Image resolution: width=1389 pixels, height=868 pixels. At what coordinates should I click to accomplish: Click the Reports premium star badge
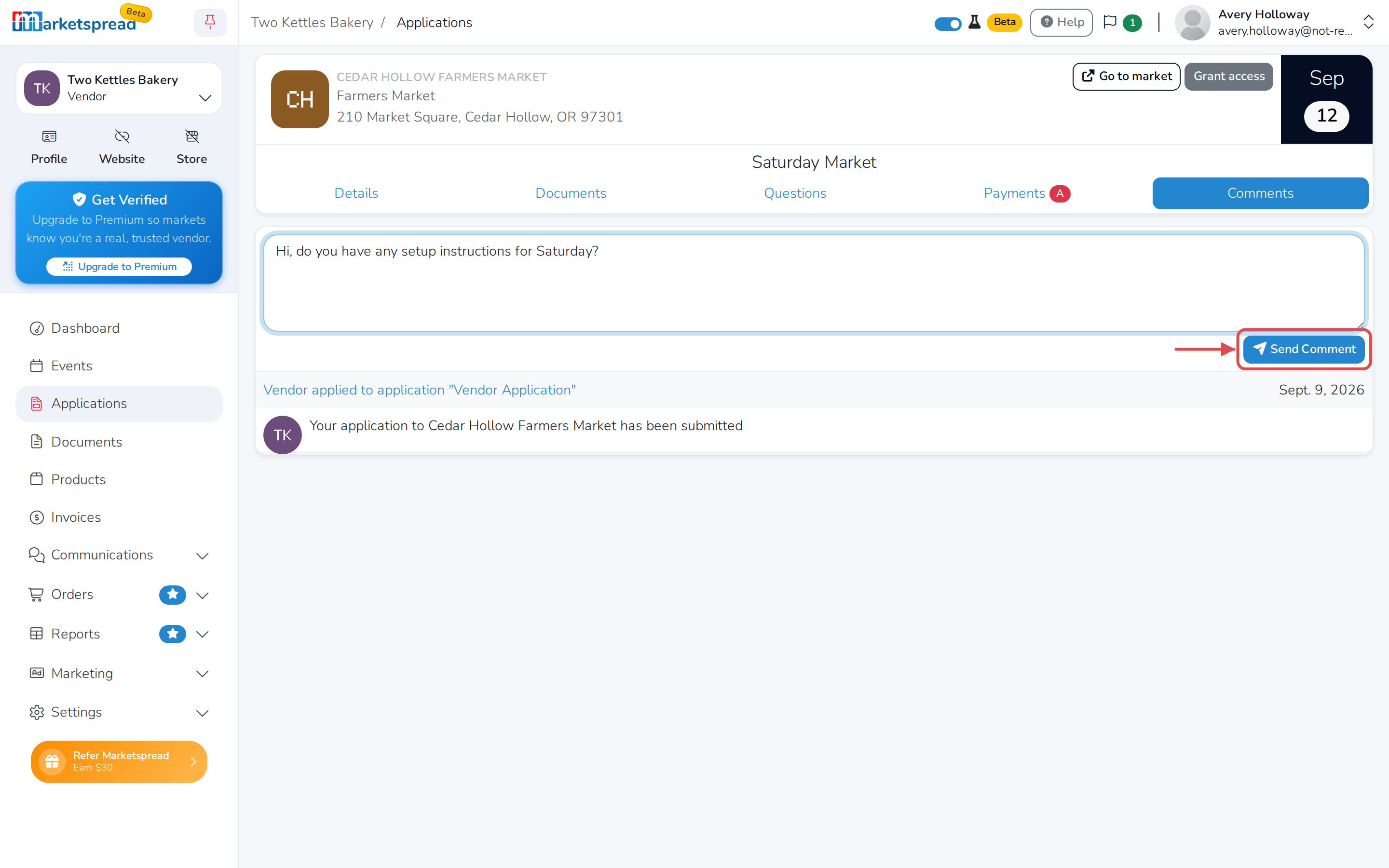172,634
